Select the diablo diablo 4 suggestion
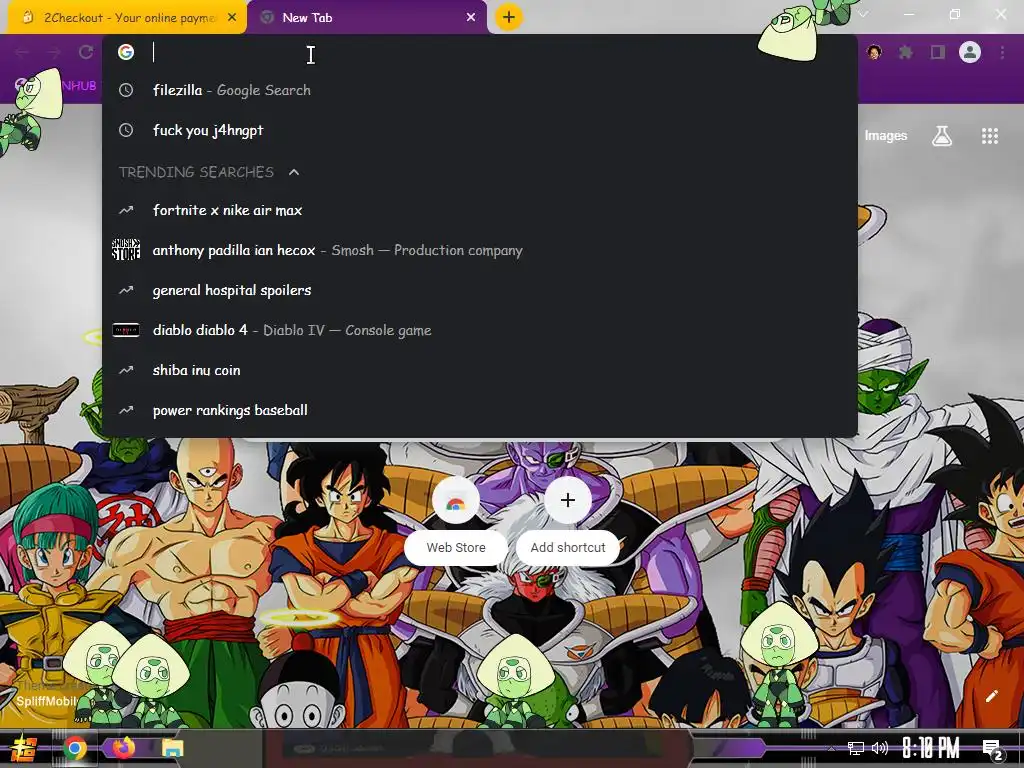1024x768 pixels. point(480,330)
